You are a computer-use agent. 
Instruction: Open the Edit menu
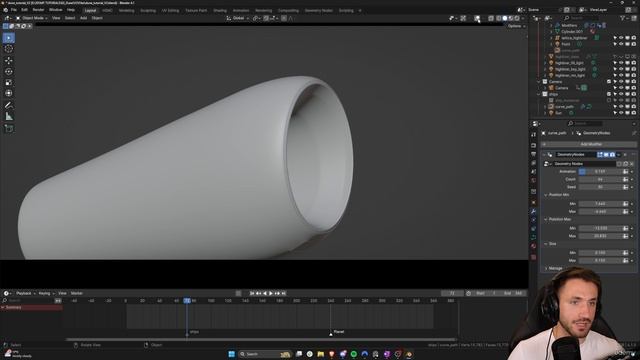(x=24, y=10)
